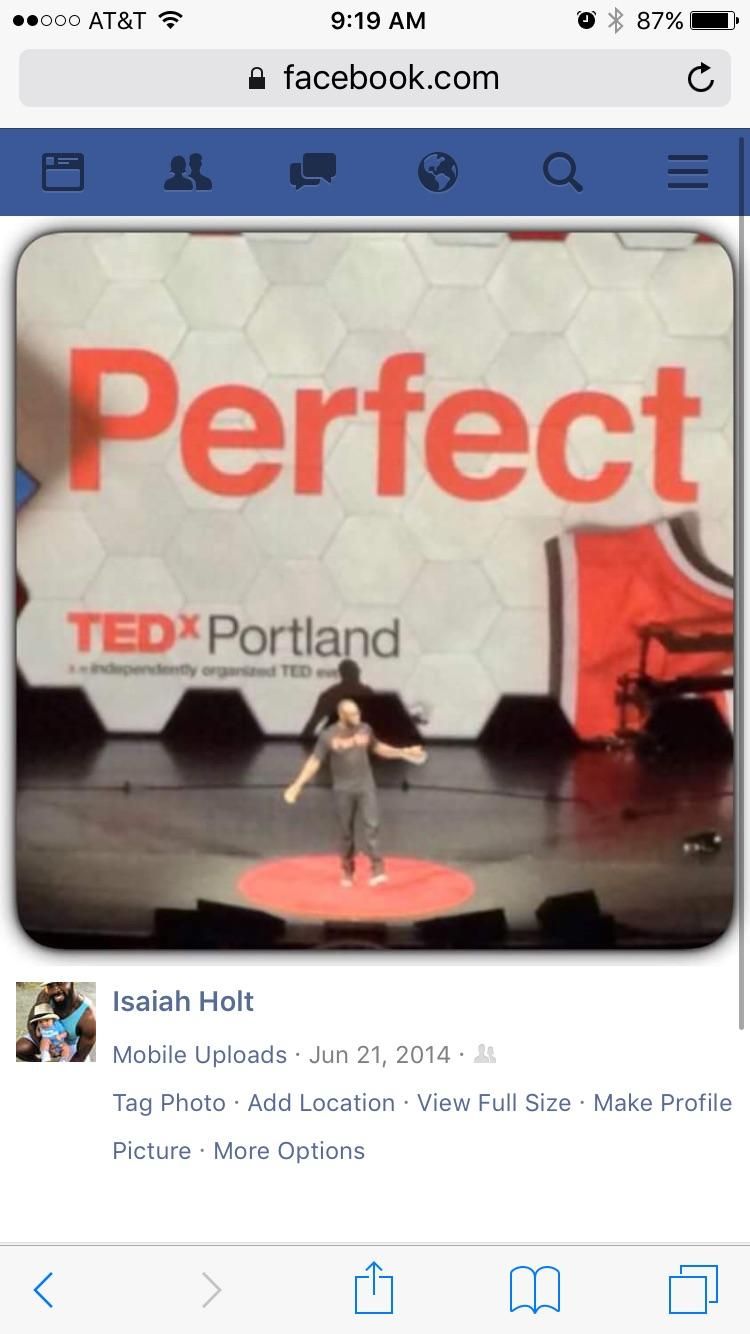Open the messages chat bubbles icon
This screenshot has width=750, height=1334.
tap(313, 172)
